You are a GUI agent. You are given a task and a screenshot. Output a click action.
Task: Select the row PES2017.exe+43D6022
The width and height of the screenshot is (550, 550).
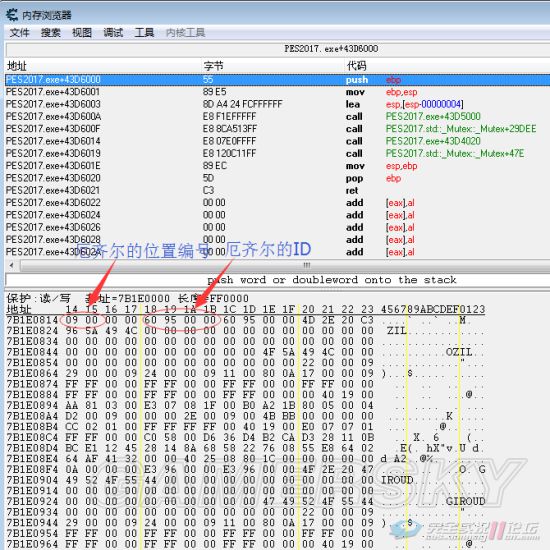pos(277,203)
